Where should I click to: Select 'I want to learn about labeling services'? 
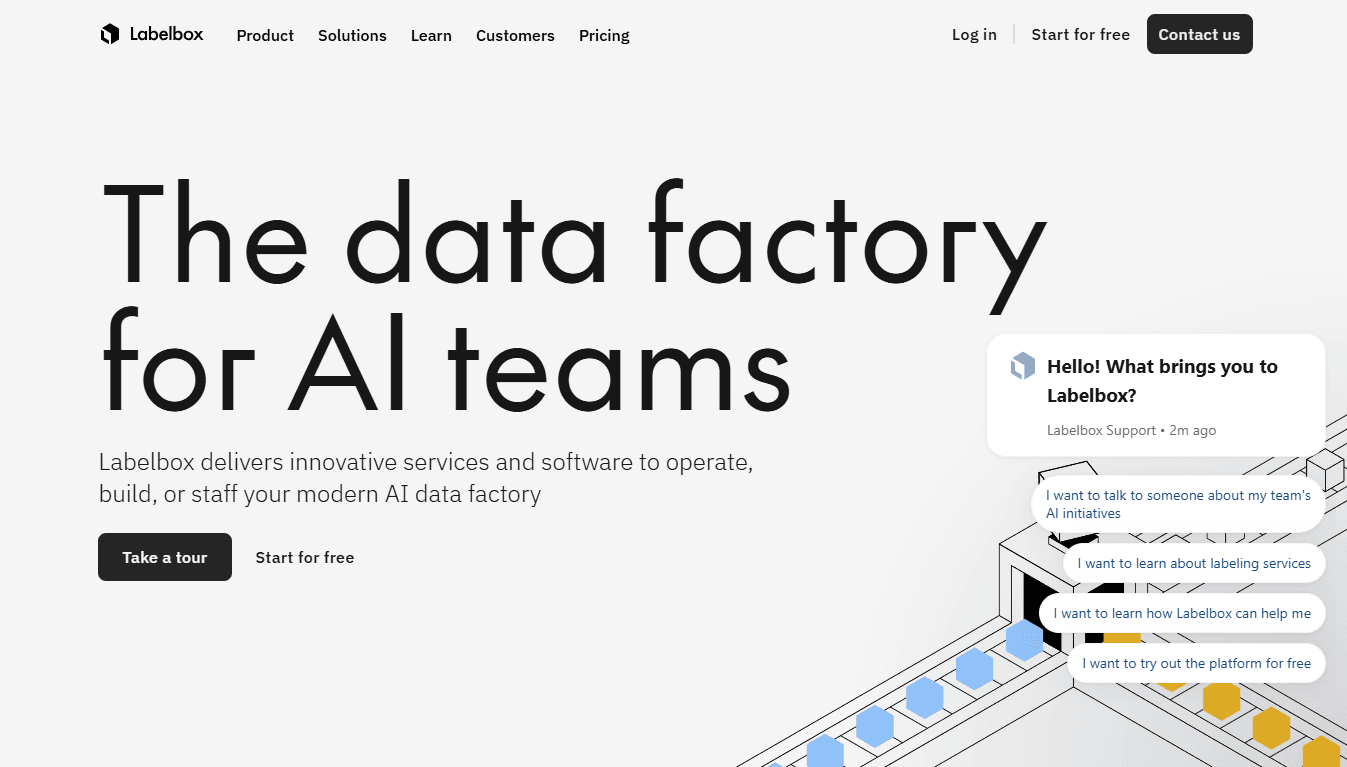(x=1193, y=563)
